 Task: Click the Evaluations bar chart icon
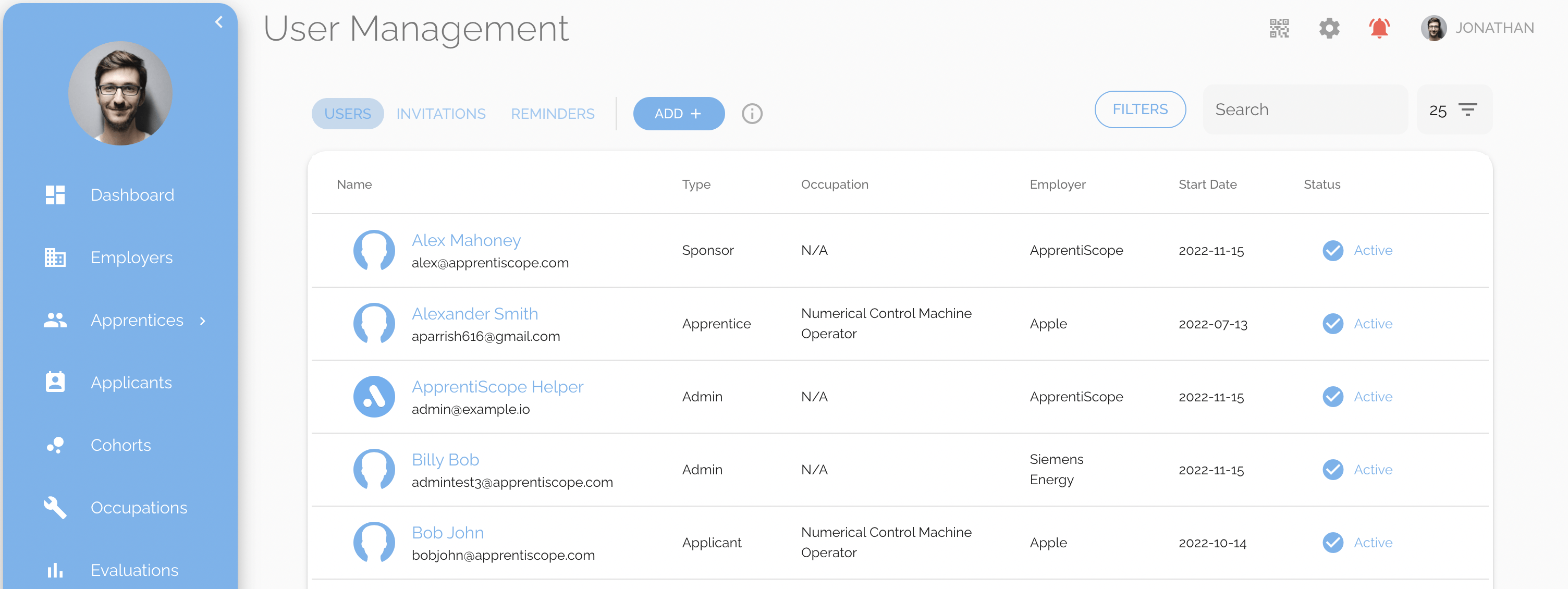pos(55,570)
